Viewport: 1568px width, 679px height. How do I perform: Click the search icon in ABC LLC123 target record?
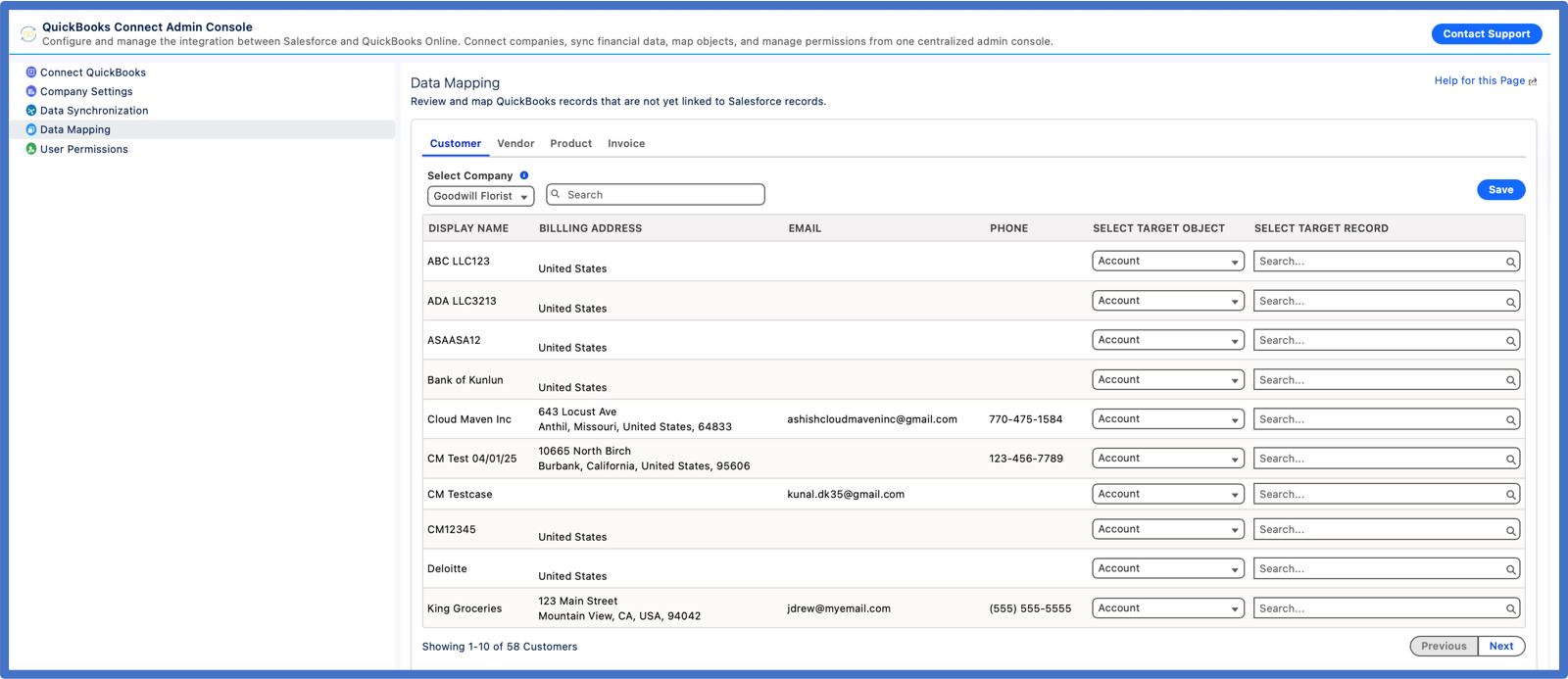(1511, 262)
